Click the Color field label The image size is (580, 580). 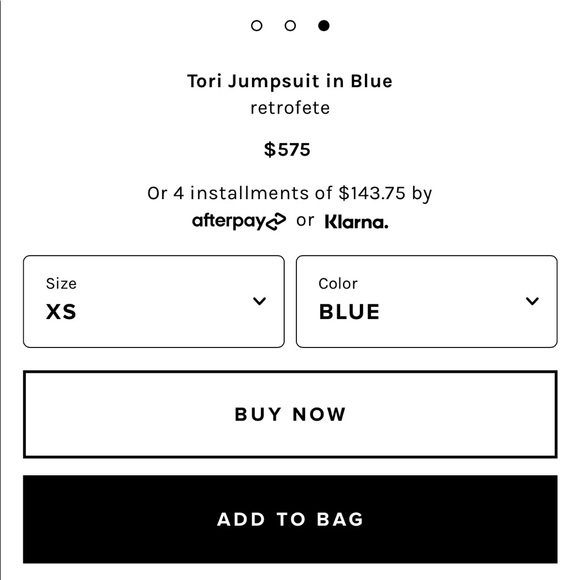click(338, 284)
